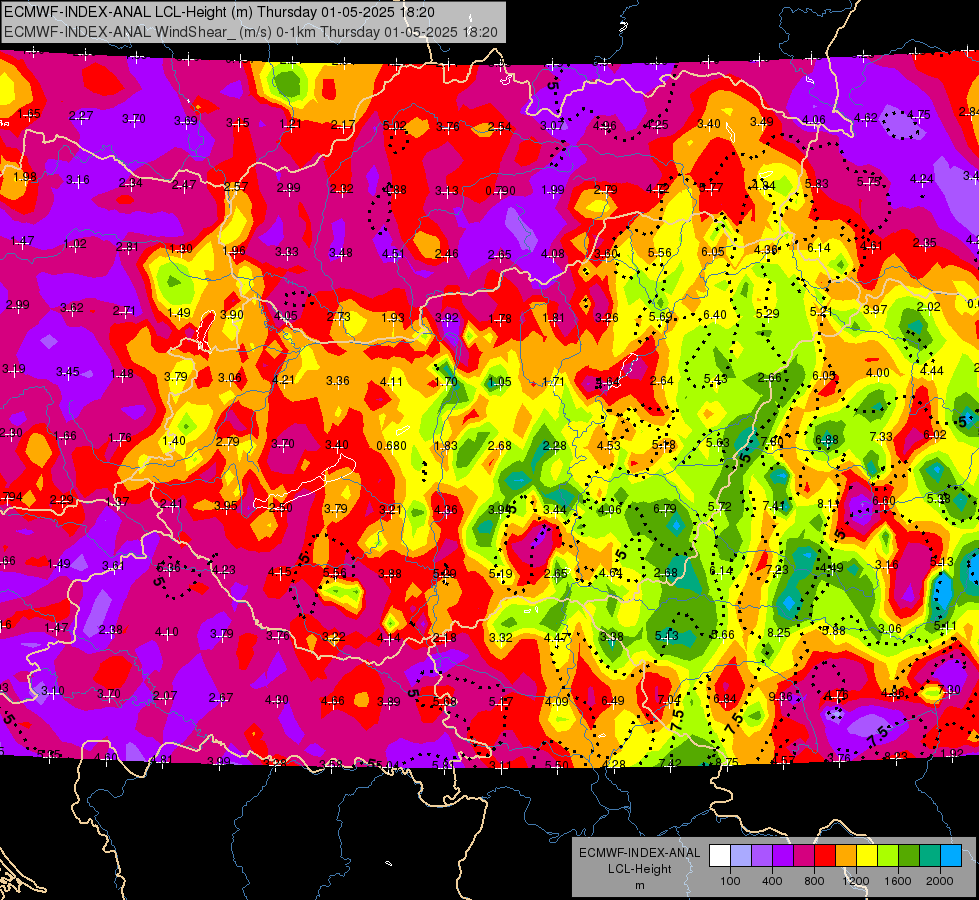Pick the red legend swatch
The height and width of the screenshot is (900, 979).
825,856
